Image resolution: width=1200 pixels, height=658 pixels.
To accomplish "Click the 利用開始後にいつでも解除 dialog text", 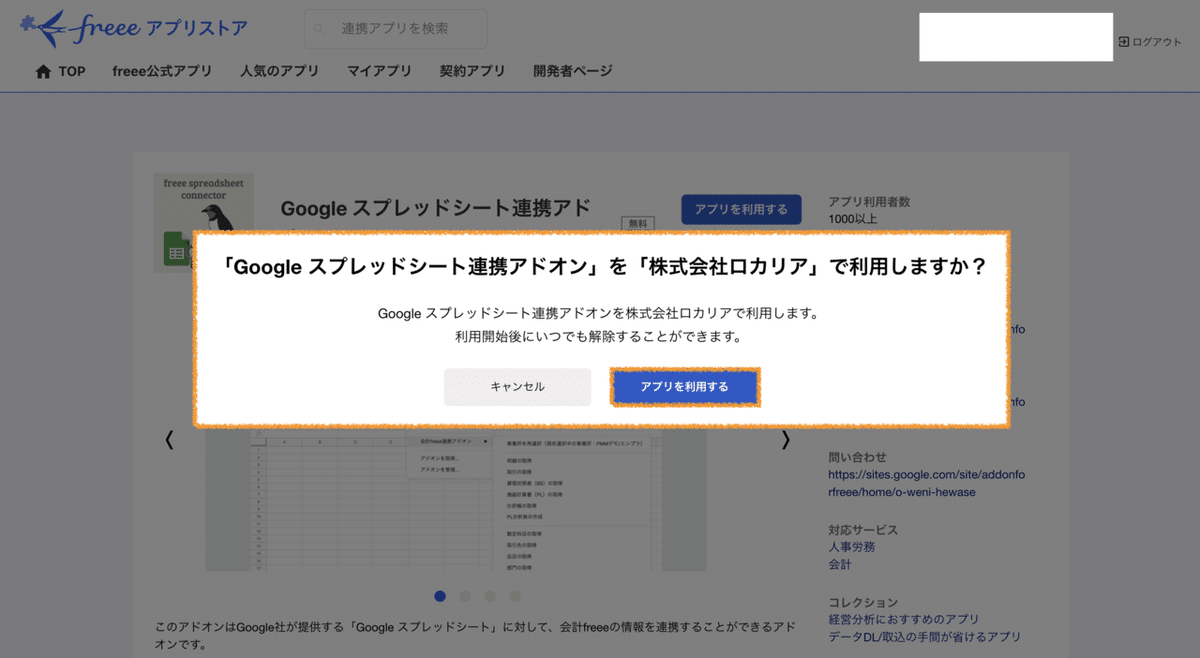I will (599, 337).
